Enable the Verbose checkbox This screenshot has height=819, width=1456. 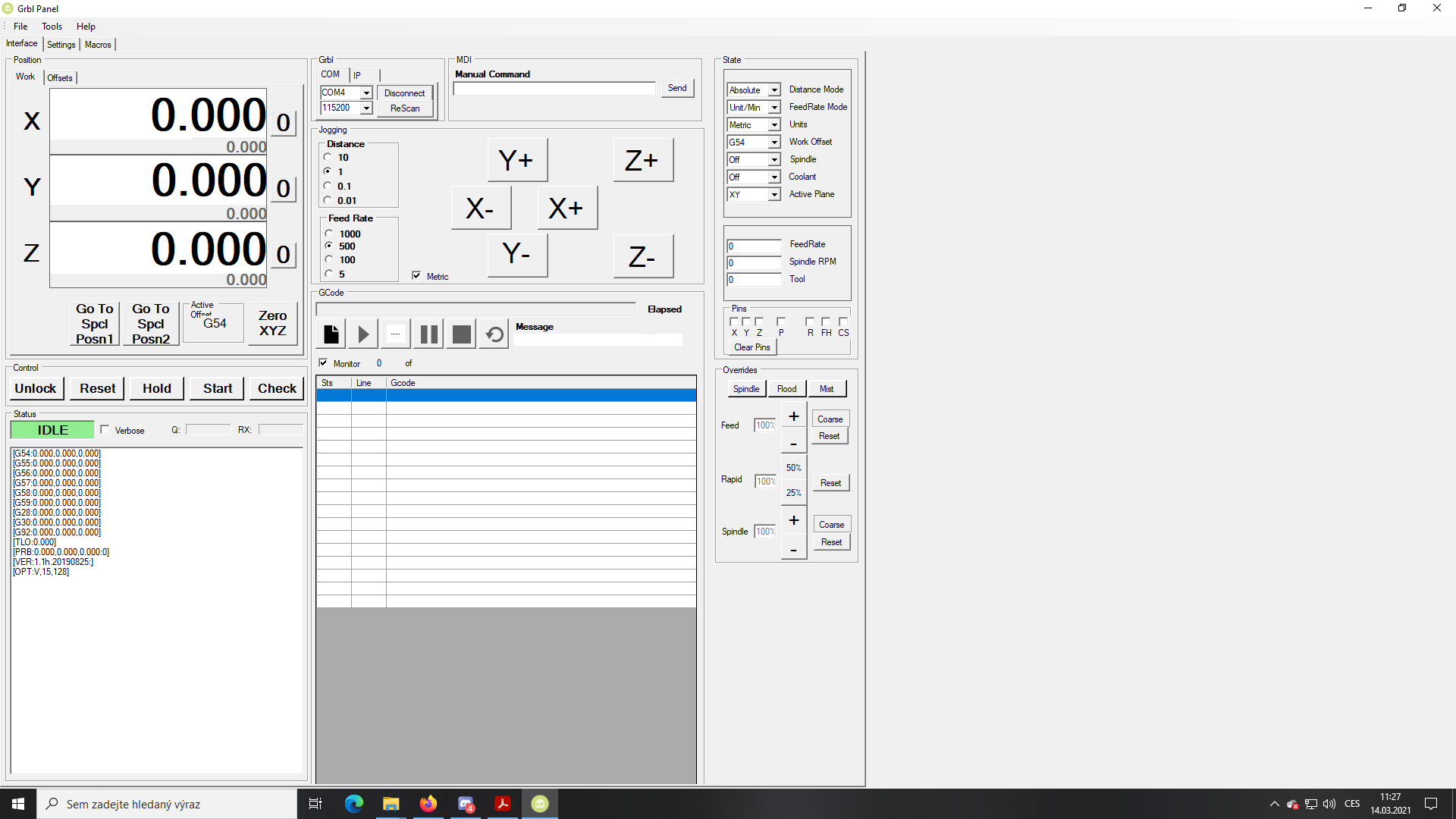(x=105, y=430)
